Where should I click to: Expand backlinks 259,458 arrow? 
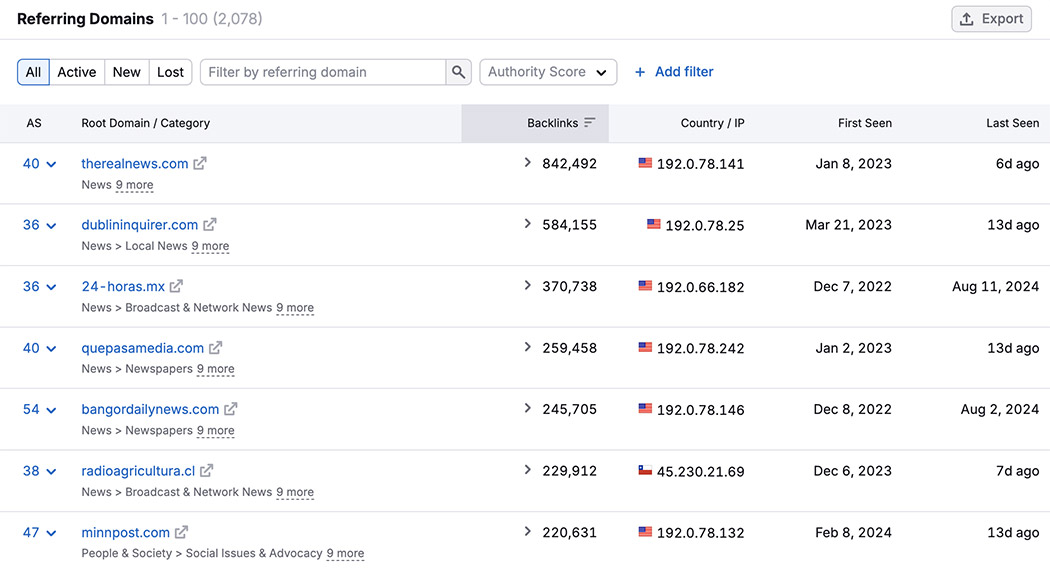[x=528, y=347]
